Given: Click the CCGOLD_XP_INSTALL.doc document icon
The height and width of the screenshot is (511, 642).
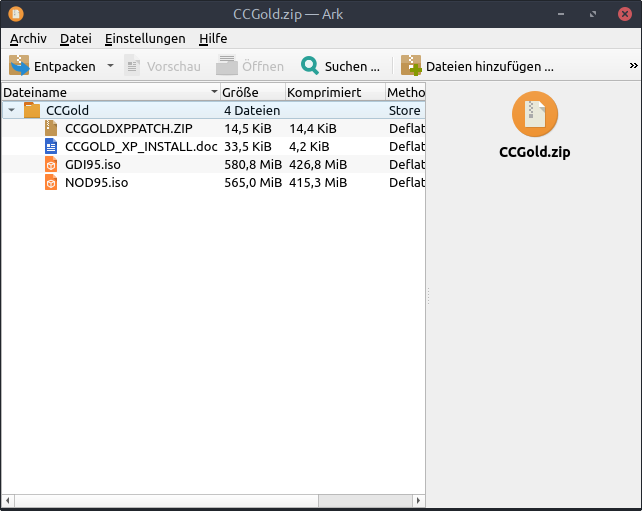Looking at the screenshot, I should (x=51, y=146).
